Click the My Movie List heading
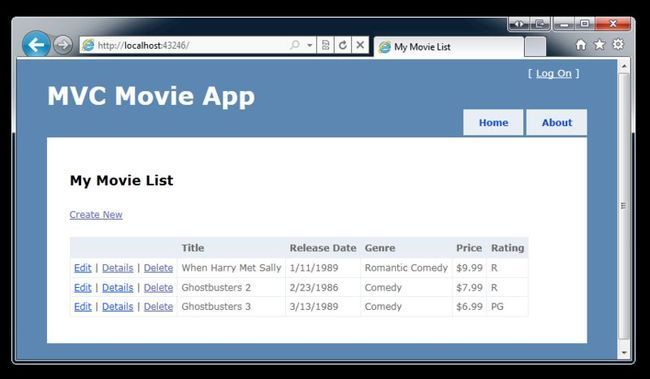The image size is (650, 379). click(x=121, y=180)
